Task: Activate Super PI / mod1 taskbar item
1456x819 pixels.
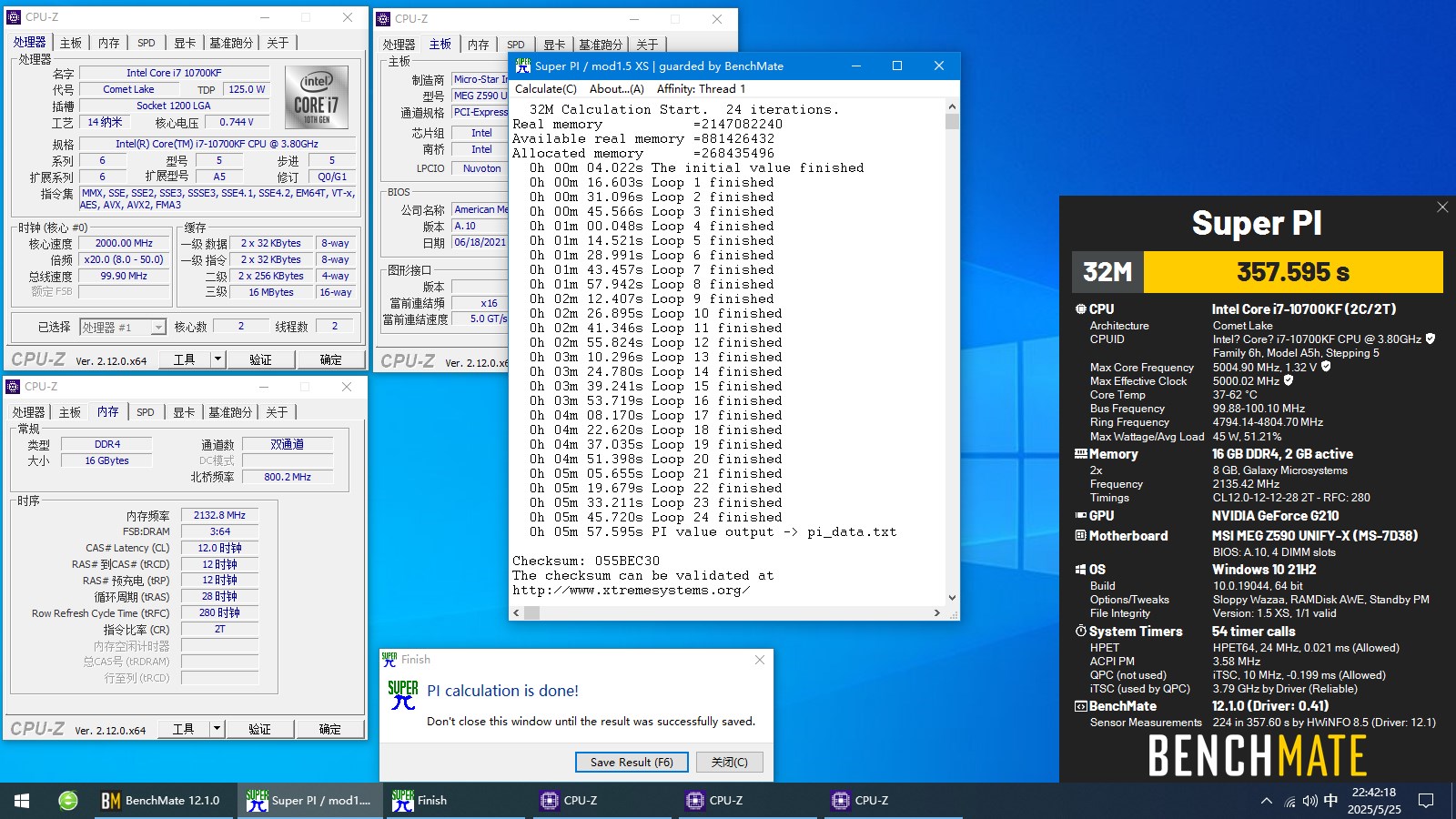Action: point(309,801)
